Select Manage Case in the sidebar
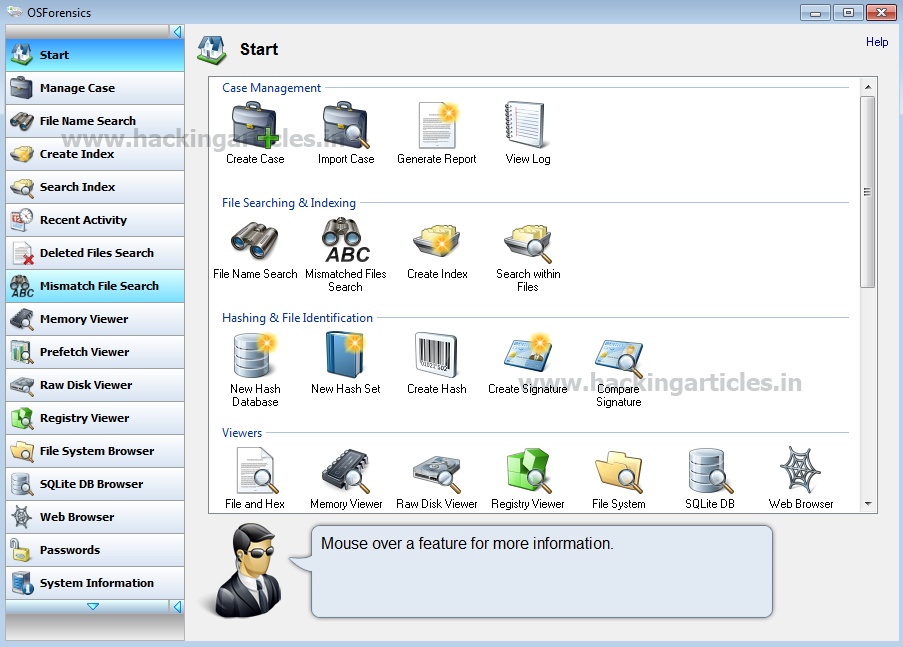Viewport: 903px width, 647px height. point(95,88)
